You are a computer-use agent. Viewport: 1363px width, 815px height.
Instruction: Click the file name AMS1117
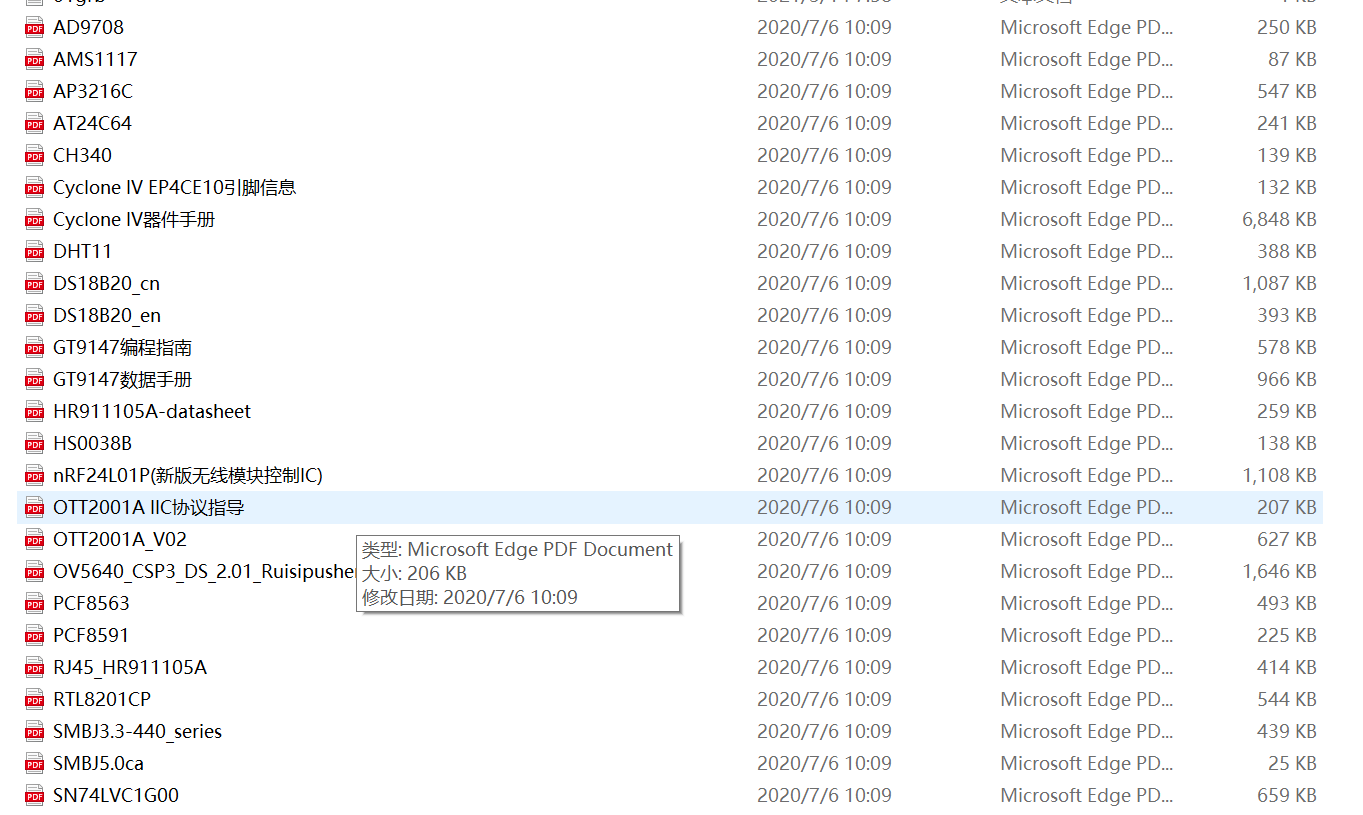(95, 59)
